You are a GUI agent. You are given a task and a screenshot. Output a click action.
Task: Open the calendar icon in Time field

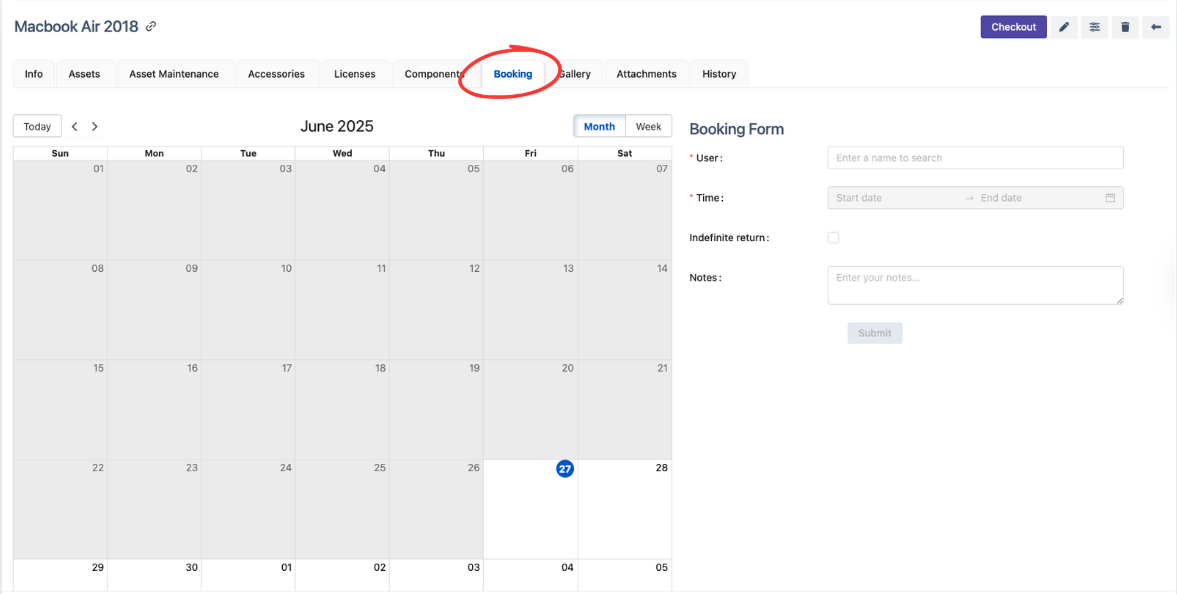pyautogui.click(x=1110, y=198)
